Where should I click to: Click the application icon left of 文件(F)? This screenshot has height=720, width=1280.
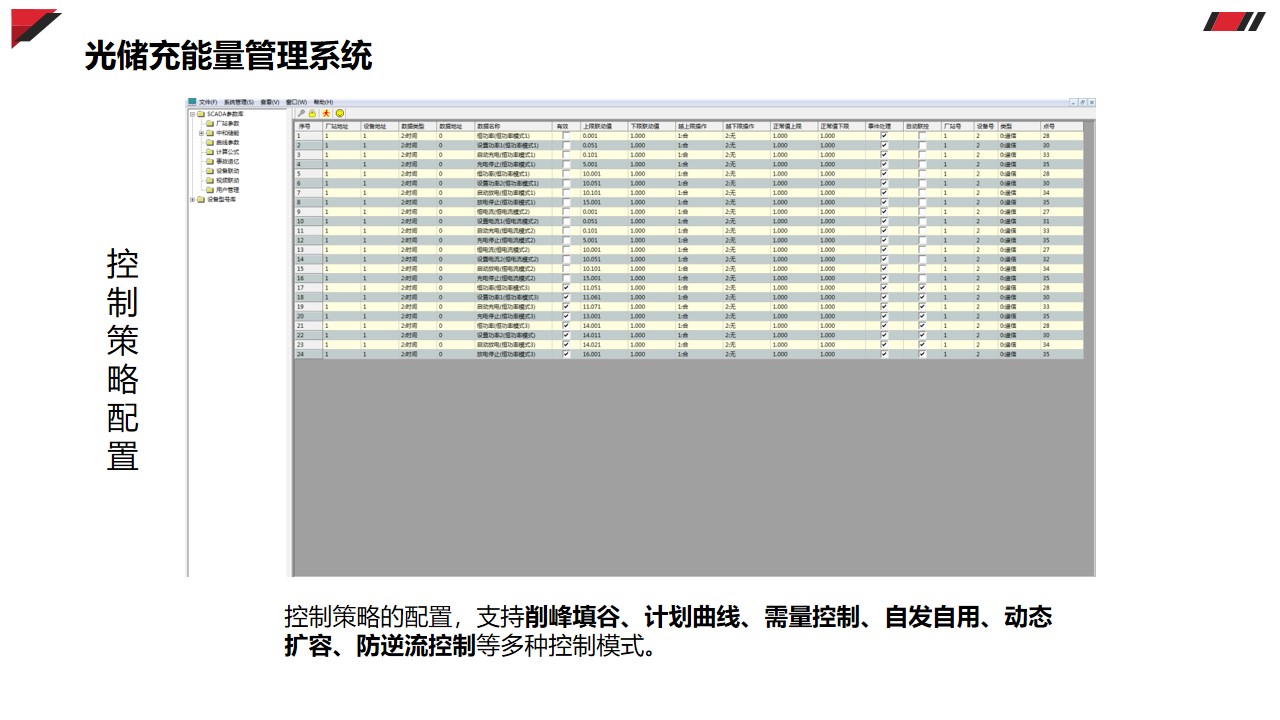point(192,101)
